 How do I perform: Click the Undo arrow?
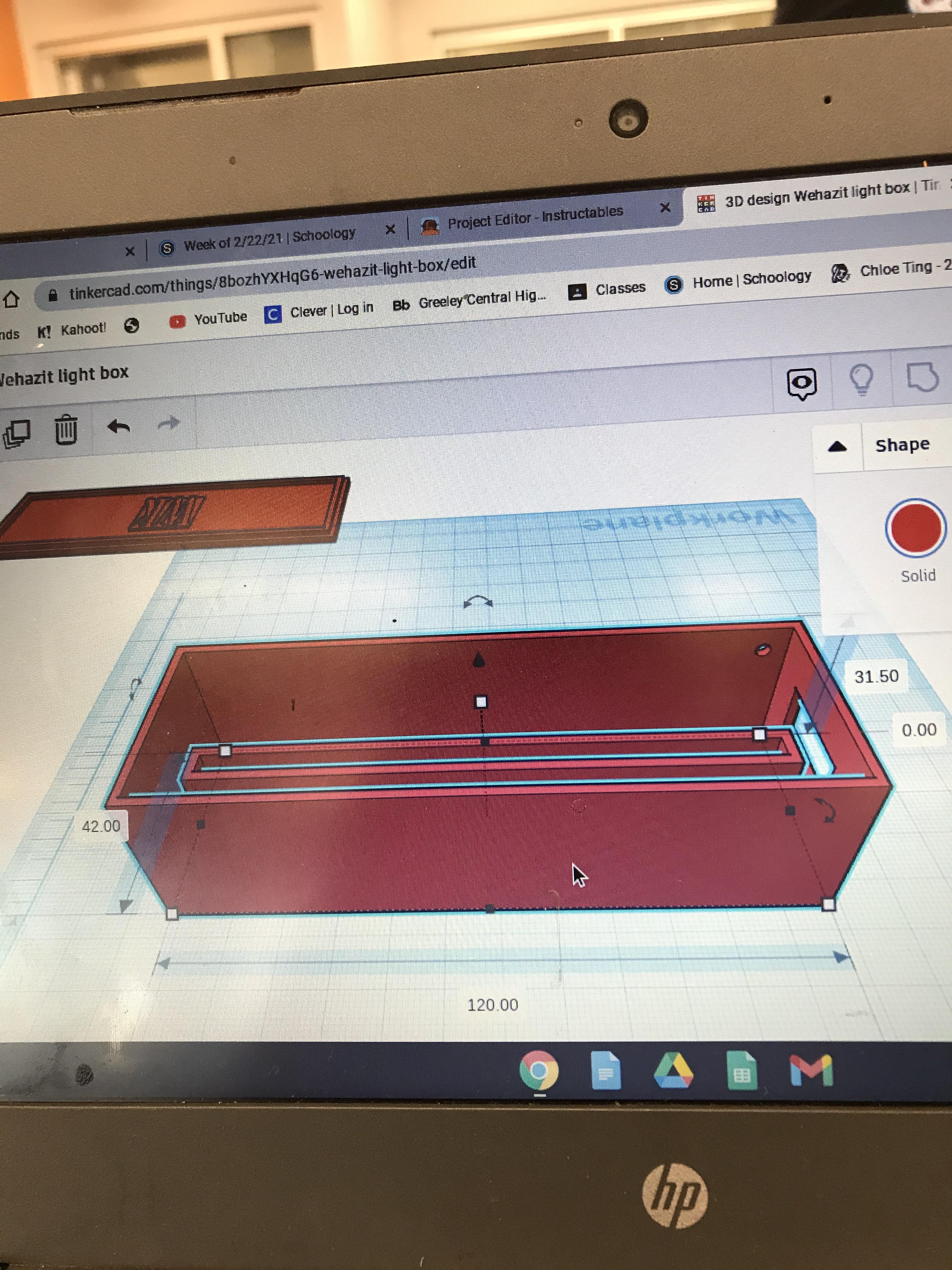(x=119, y=426)
